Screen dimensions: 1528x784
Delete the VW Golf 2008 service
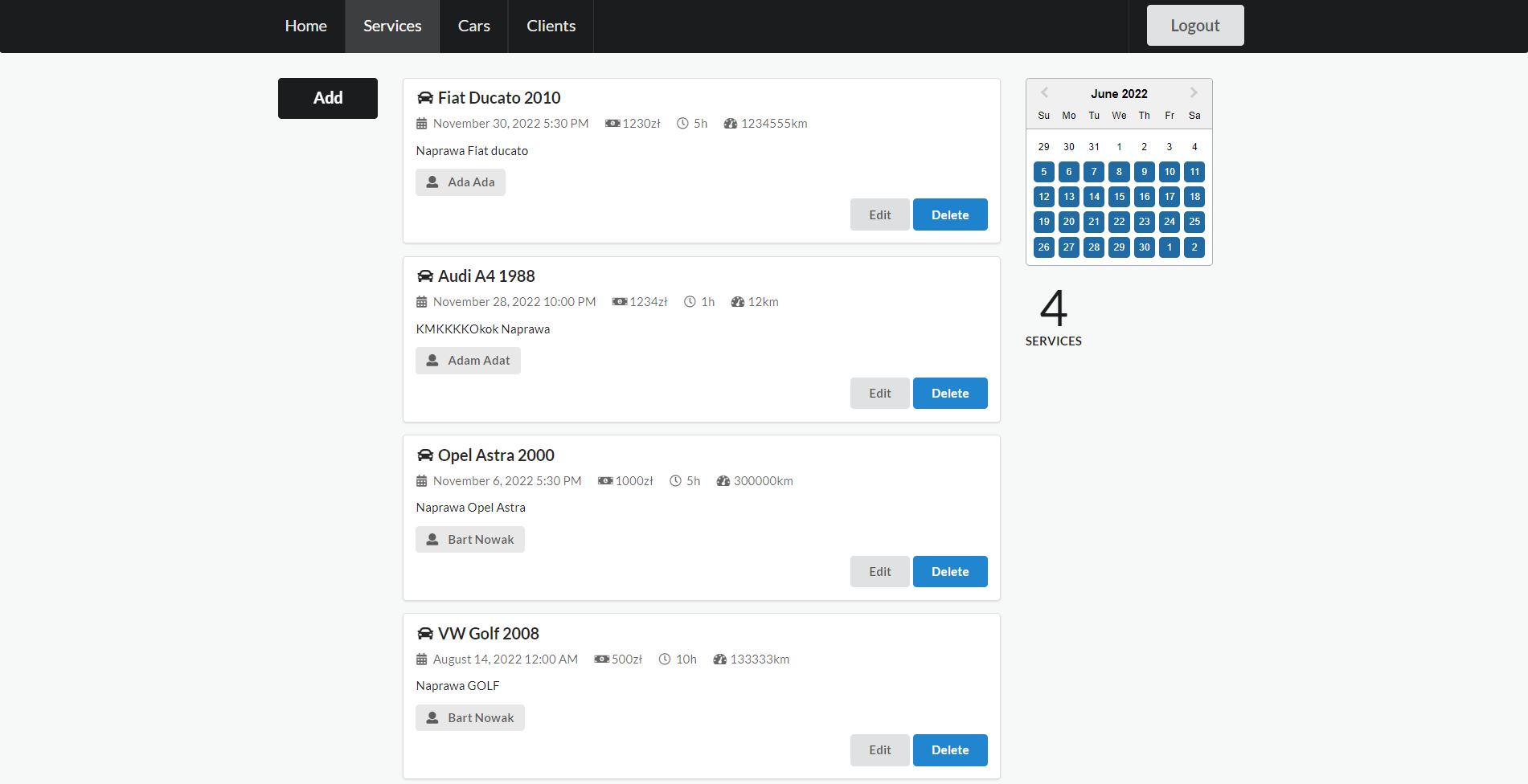(x=950, y=750)
